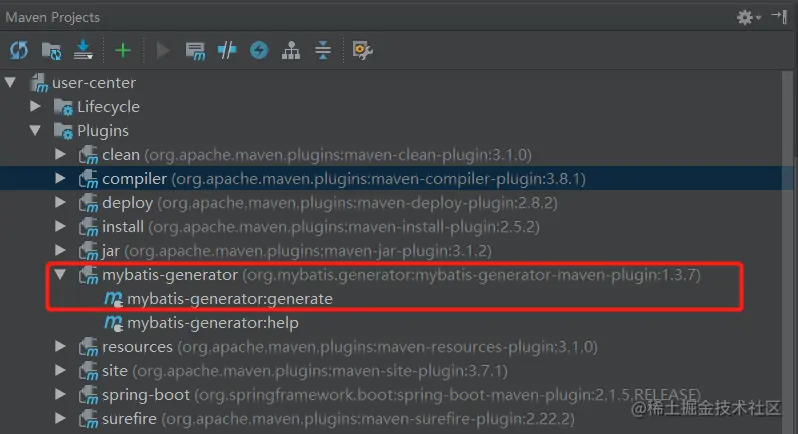Screen dimensions: 798x434
Task: Reimport all Maven projects
Action: [19, 50]
